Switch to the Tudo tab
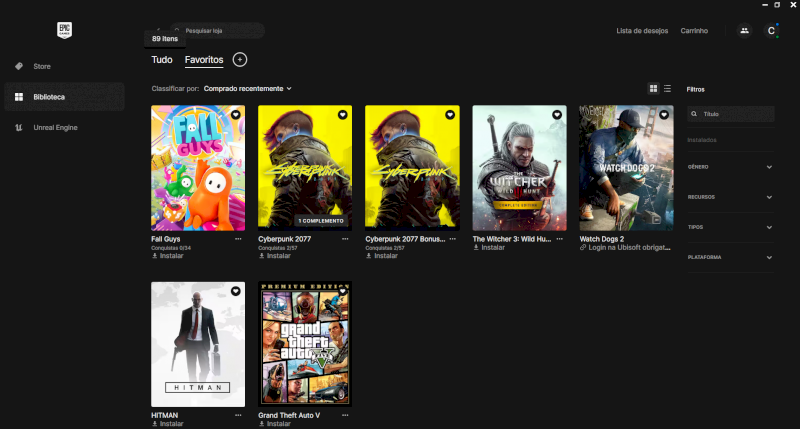 (x=162, y=60)
